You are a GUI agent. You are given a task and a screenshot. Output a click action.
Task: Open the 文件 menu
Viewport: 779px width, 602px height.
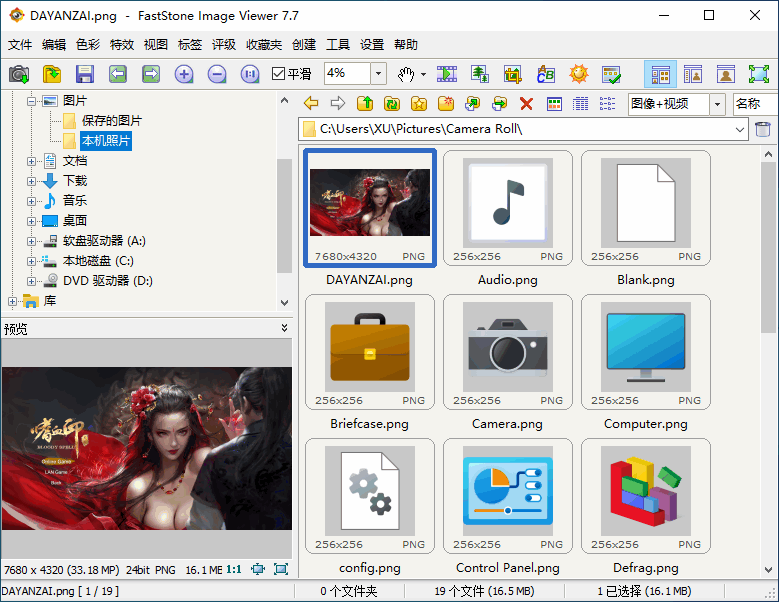[20, 45]
